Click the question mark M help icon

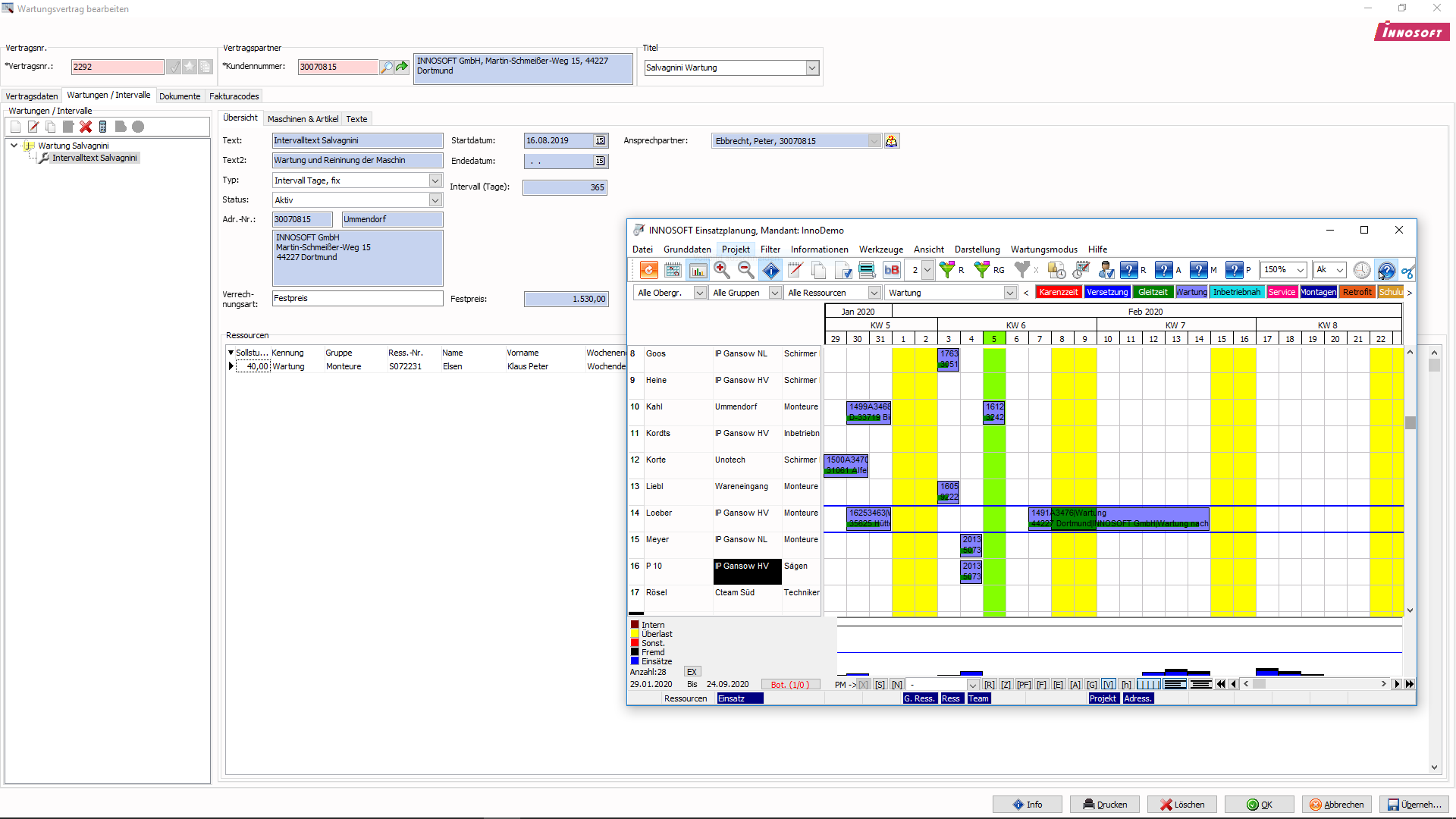pyautogui.click(x=1202, y=270)
